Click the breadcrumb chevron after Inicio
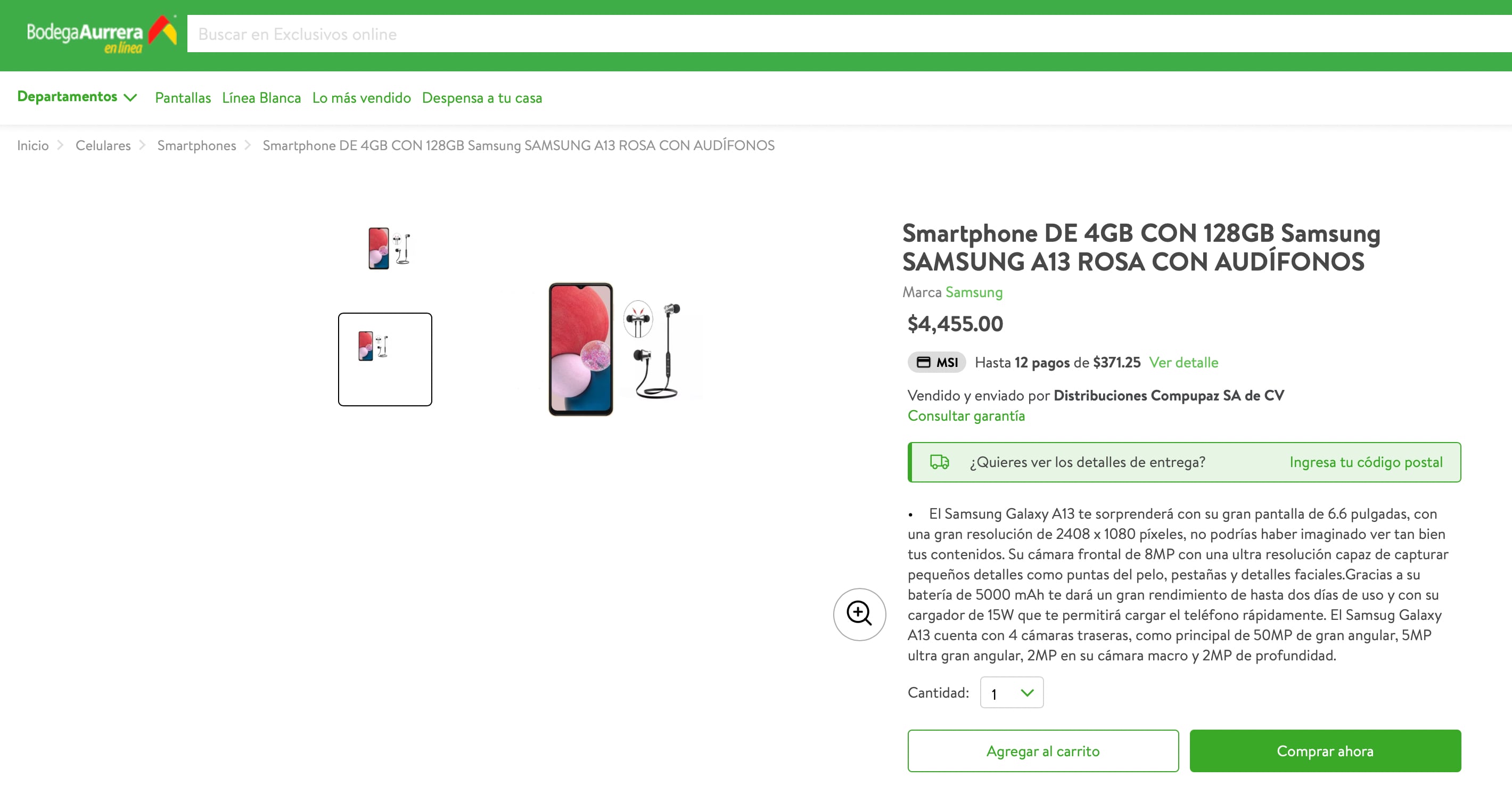Viewport: 1512px width, 785px height. click(x=60, y=145)
